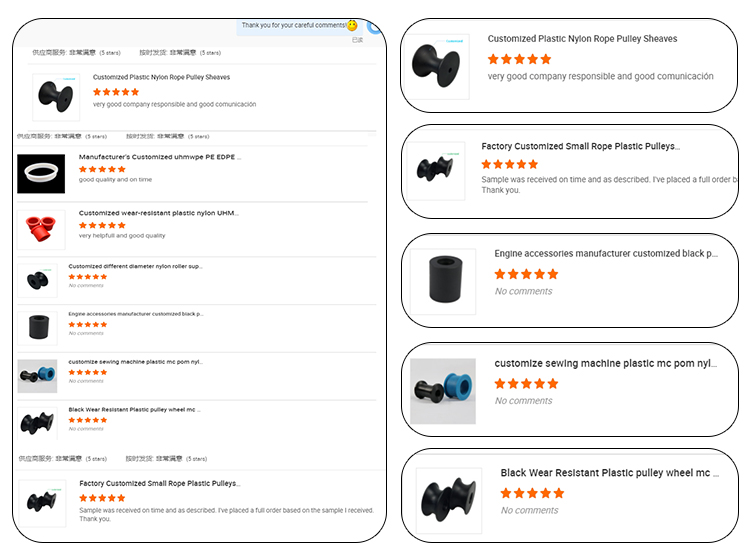Viewport: 750px width, 555px height.
Task: Open the large-card Factory Customized Small Rope title
Action: tap(580, 146)
